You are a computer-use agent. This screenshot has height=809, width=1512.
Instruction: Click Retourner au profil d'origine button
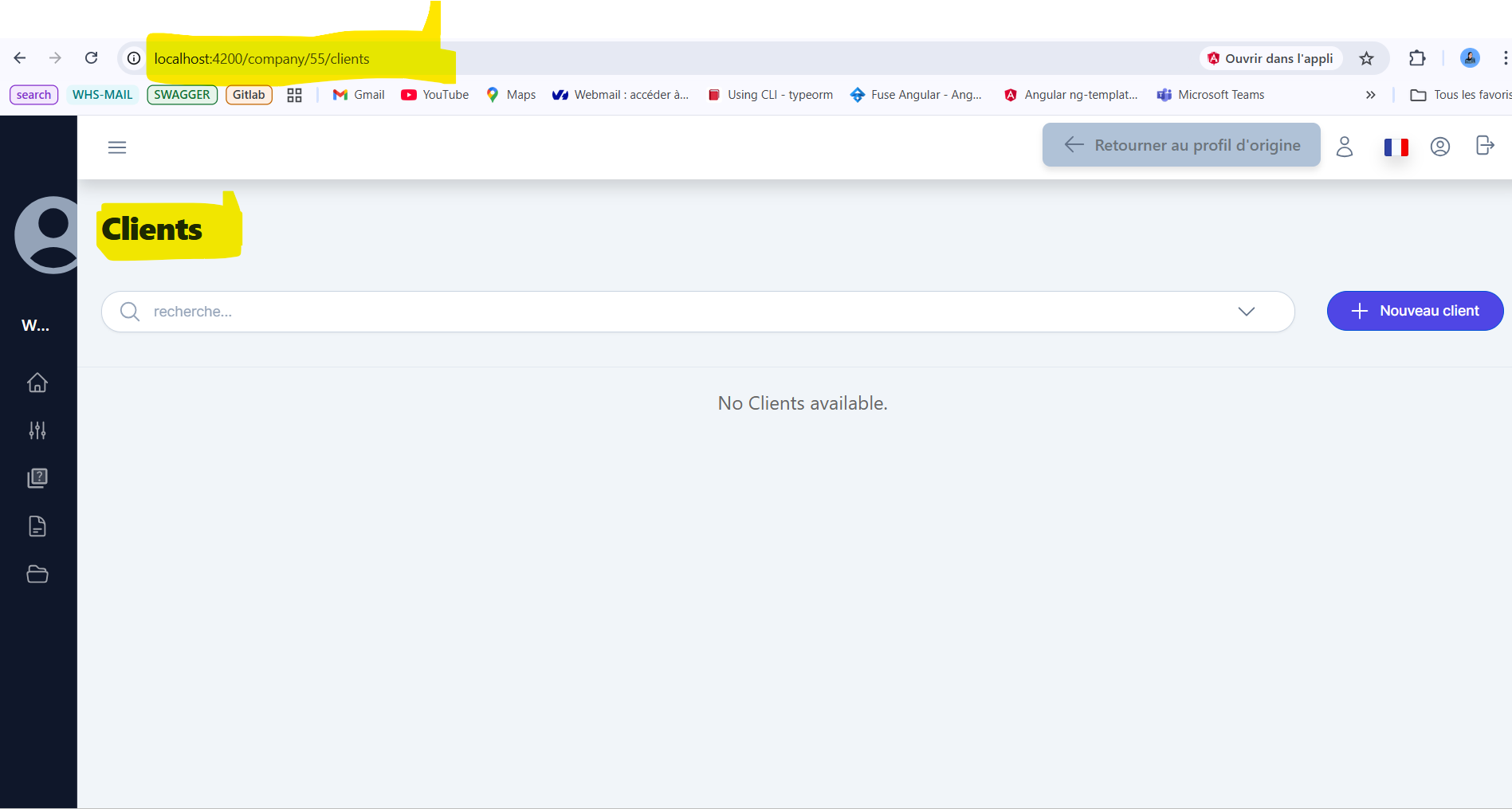coord(1181,145)
